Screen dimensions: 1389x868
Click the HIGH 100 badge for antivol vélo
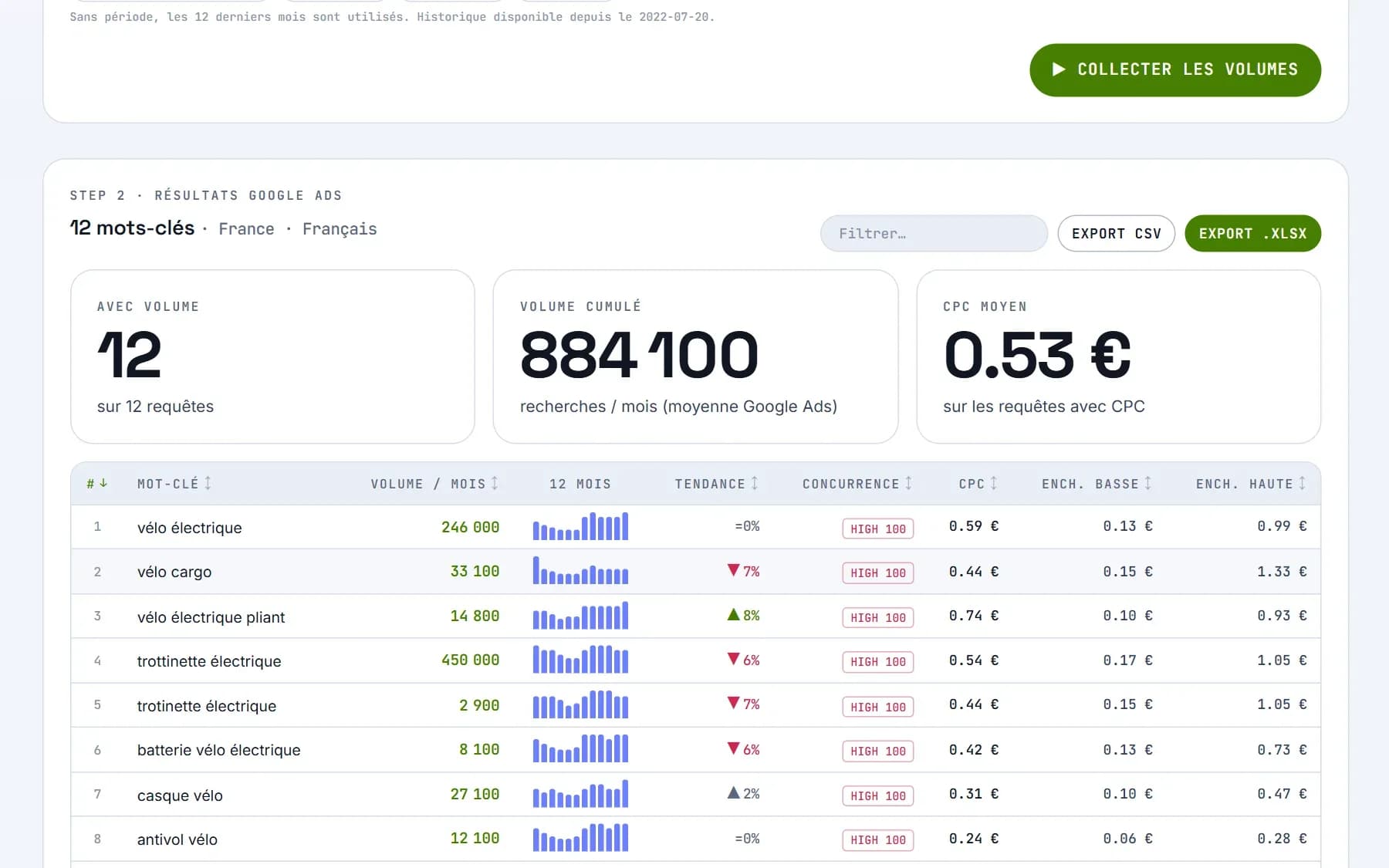click(x=878, y=840)
